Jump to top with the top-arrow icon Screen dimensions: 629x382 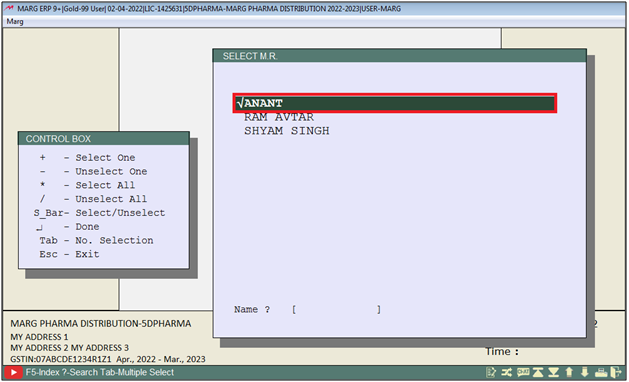click(x=538, y=372)
